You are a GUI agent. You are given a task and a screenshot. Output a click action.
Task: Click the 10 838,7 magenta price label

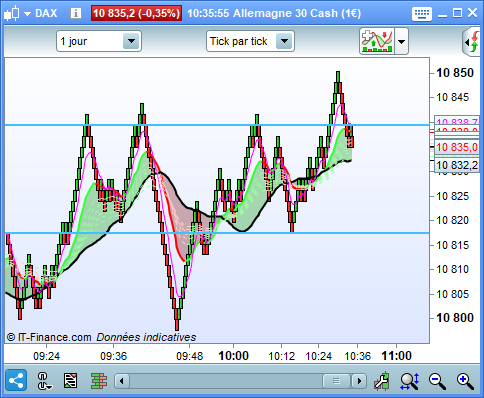click(x=457, y=121)
